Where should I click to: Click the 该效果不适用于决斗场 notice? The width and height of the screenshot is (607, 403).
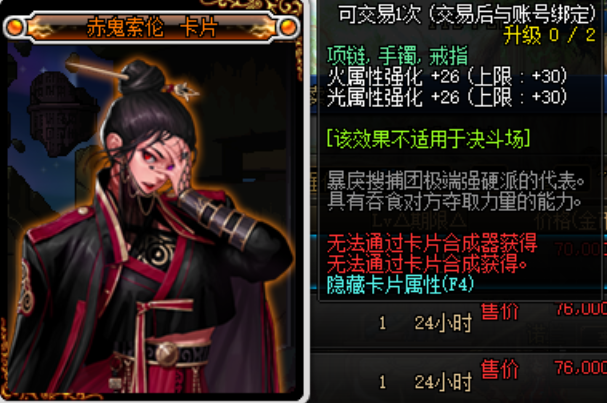pos(428,139)
